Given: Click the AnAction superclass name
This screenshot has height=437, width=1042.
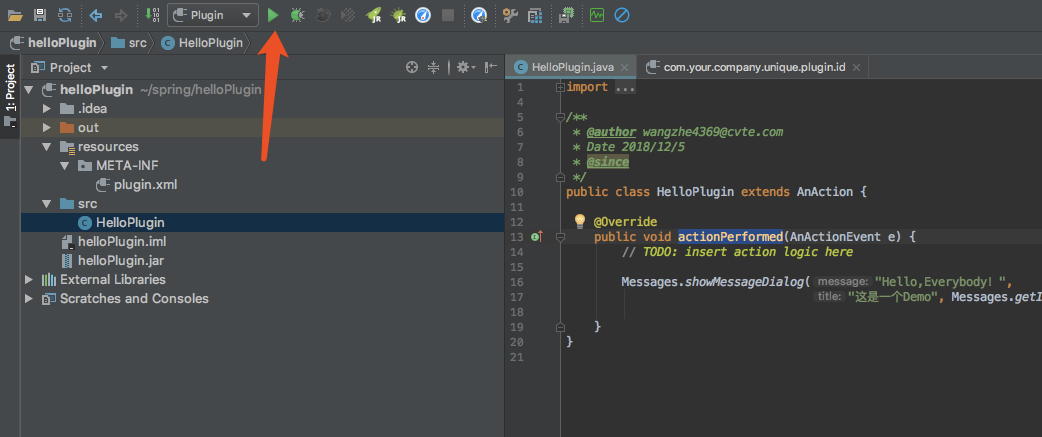Looking at the screenshot, I should 825,192.
